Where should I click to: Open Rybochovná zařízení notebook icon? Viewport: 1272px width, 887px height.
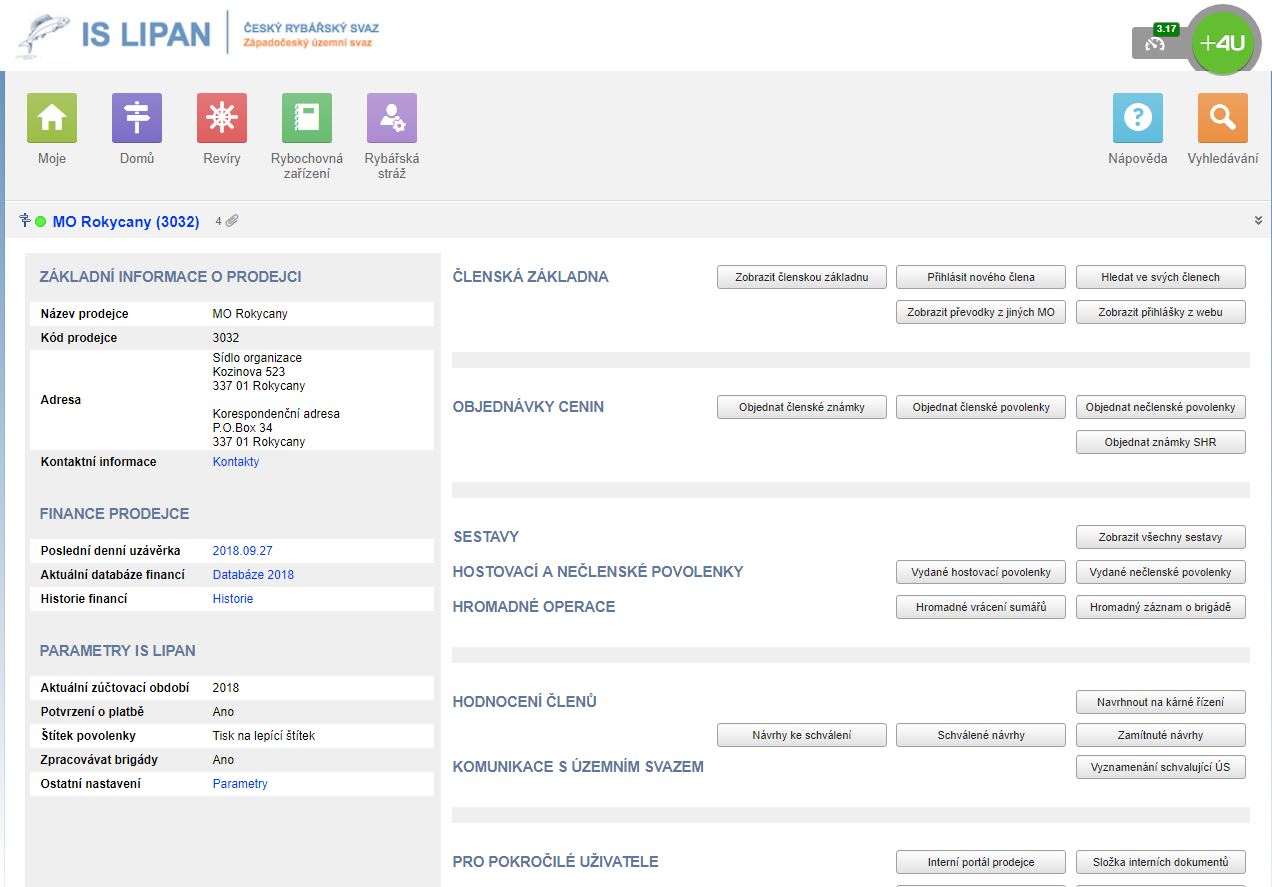coord(307,119)
